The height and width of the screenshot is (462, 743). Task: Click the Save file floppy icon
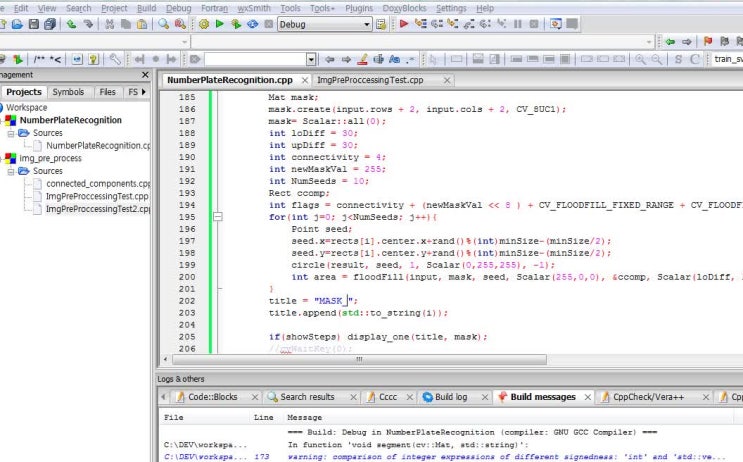click(34, 24)
